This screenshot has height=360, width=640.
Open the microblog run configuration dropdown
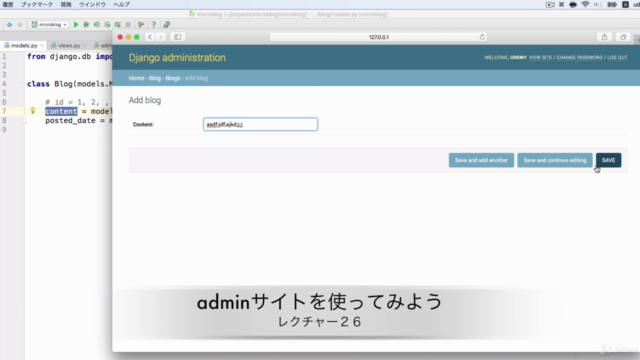pyautogui.click(x=49, y=24)
